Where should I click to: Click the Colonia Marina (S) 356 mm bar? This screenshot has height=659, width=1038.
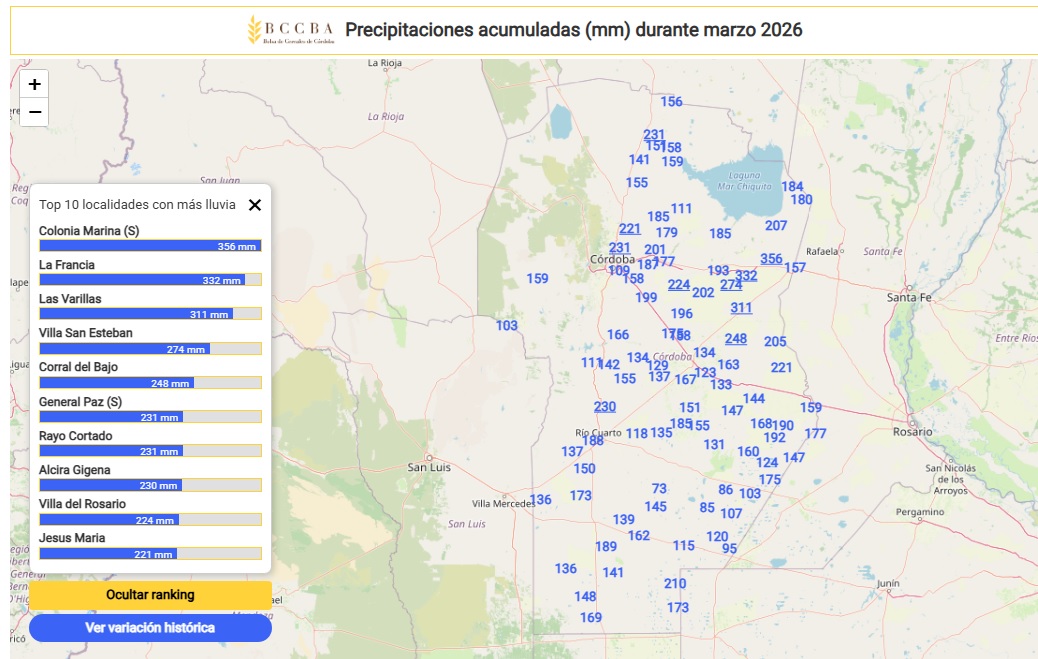150,246
